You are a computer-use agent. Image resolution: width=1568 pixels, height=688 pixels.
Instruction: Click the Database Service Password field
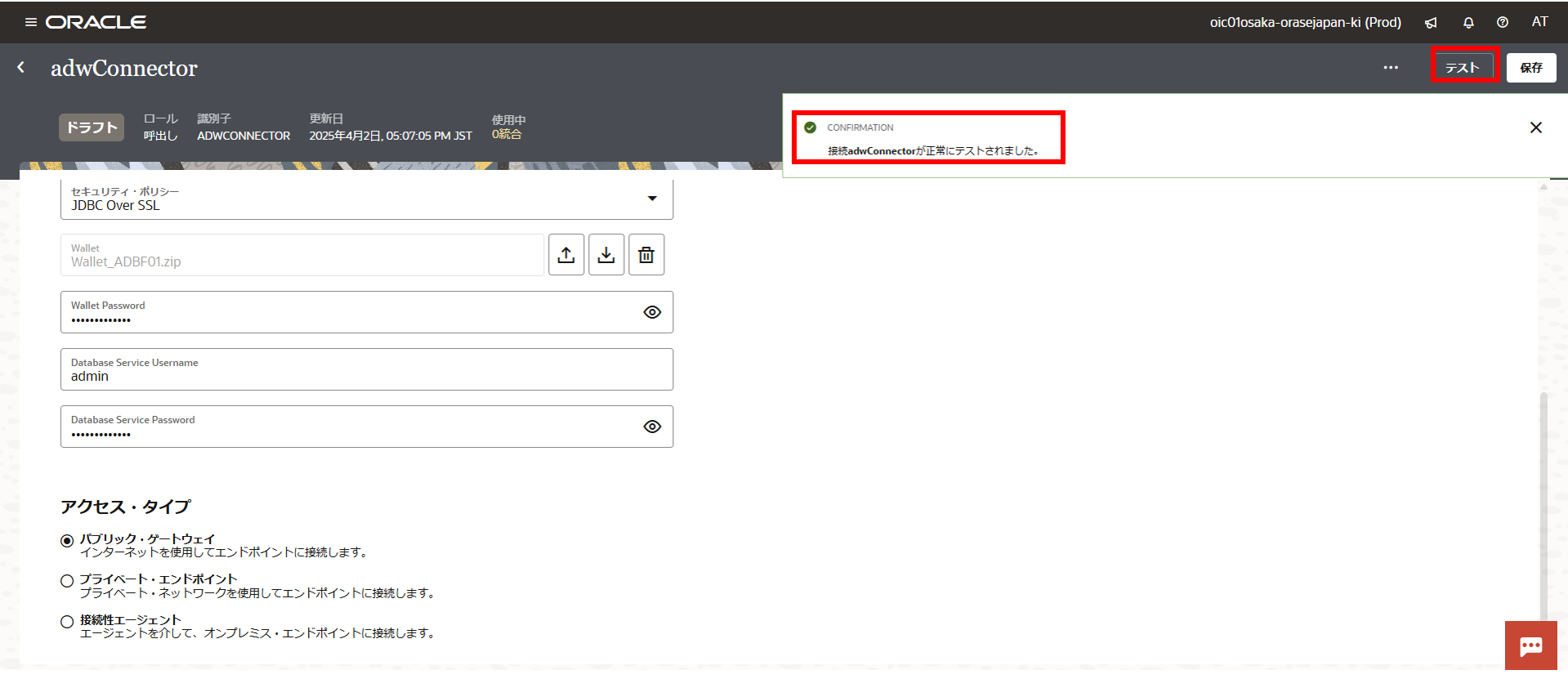tap(367, 427)
